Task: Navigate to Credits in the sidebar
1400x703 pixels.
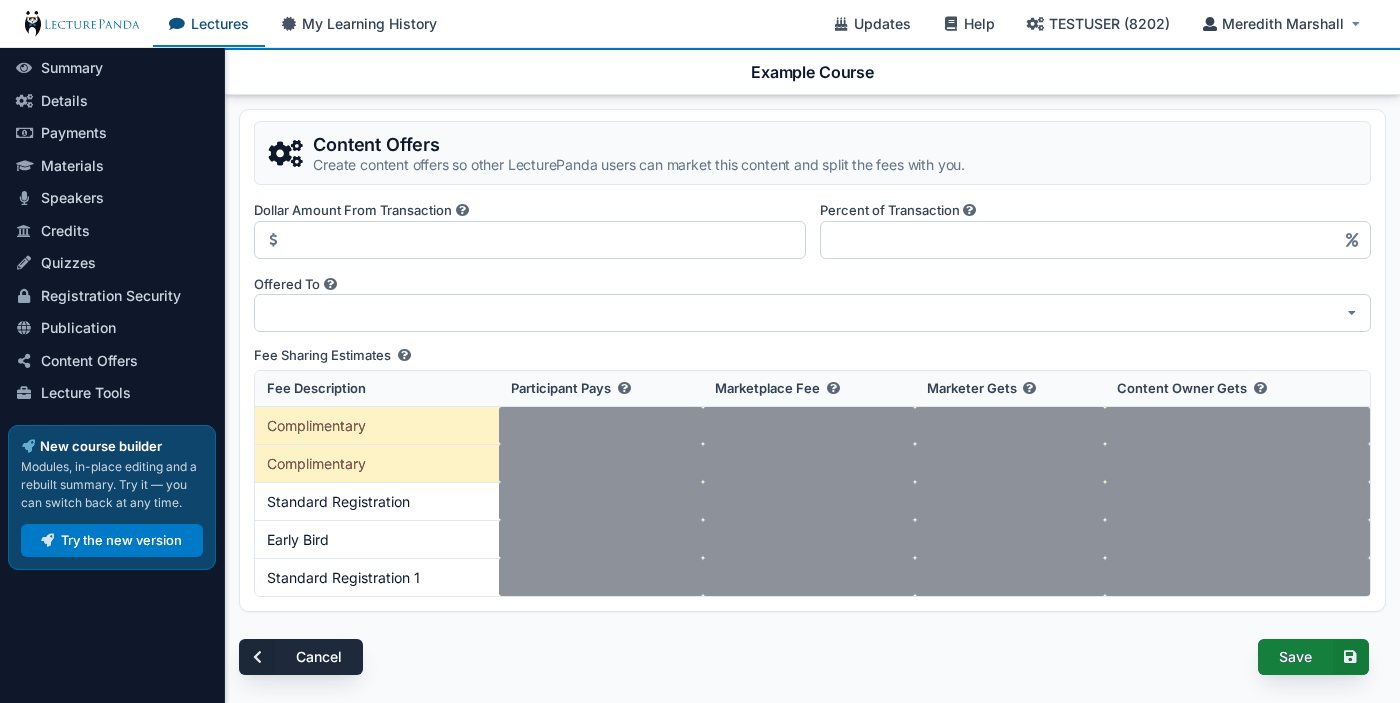Action: pos(112,231)
